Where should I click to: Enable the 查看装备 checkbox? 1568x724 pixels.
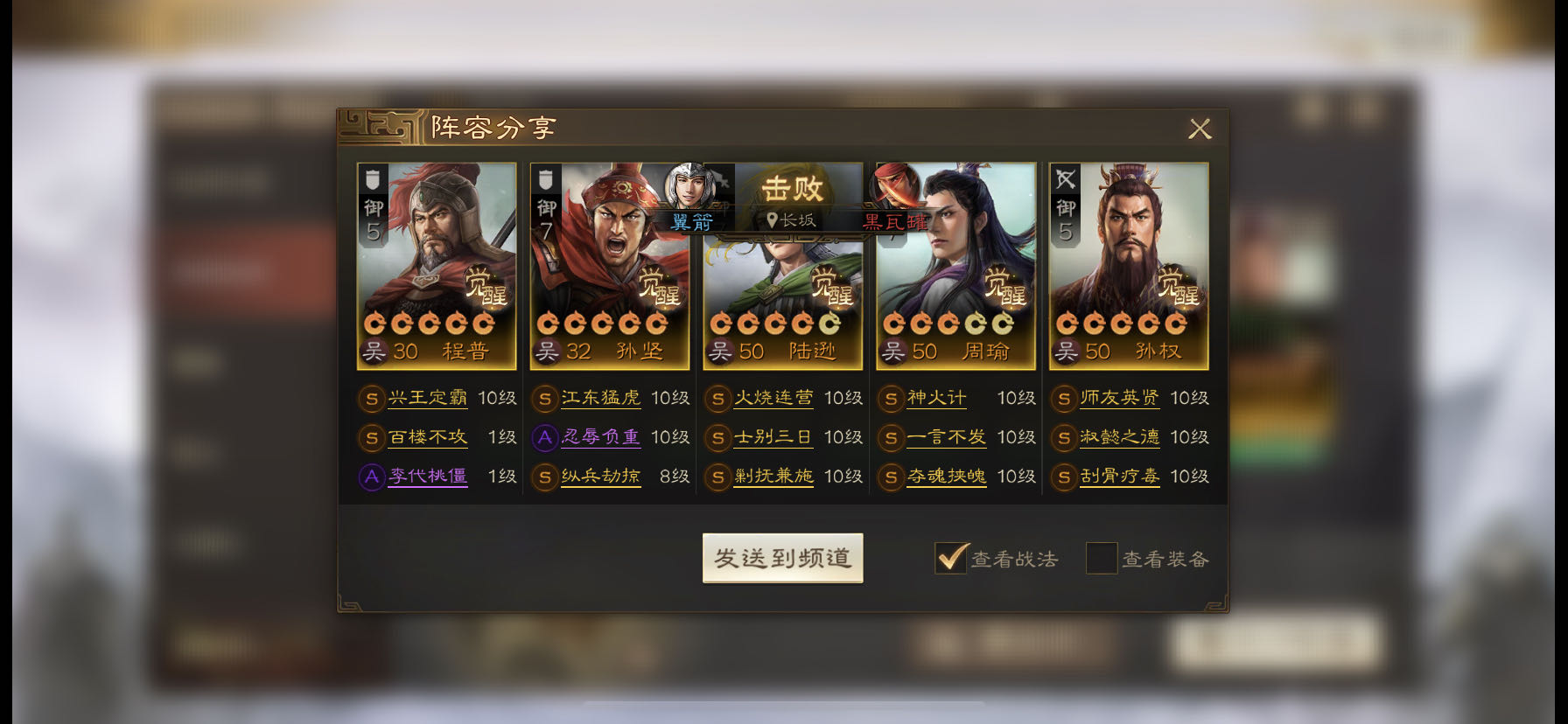pos(1102,558)
